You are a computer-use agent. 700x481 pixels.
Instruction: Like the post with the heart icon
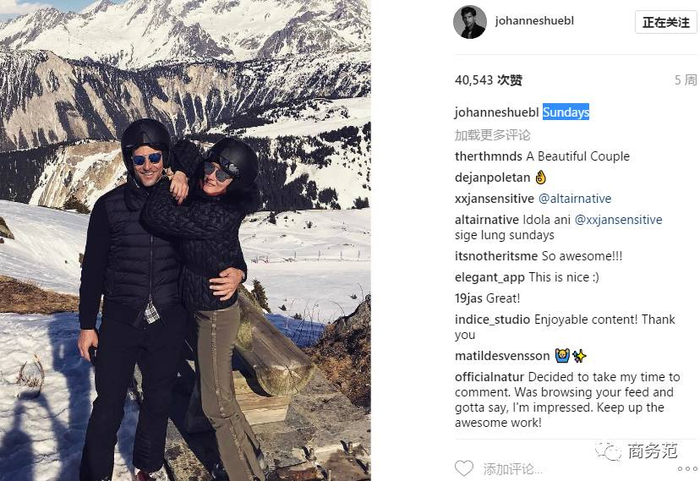(x=464, y=468)
